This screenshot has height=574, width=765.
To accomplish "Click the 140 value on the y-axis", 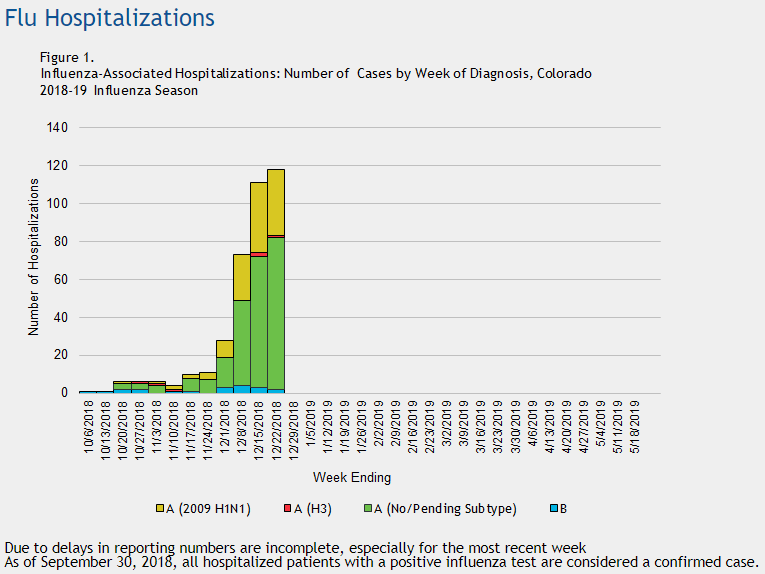I will (58, 128).
